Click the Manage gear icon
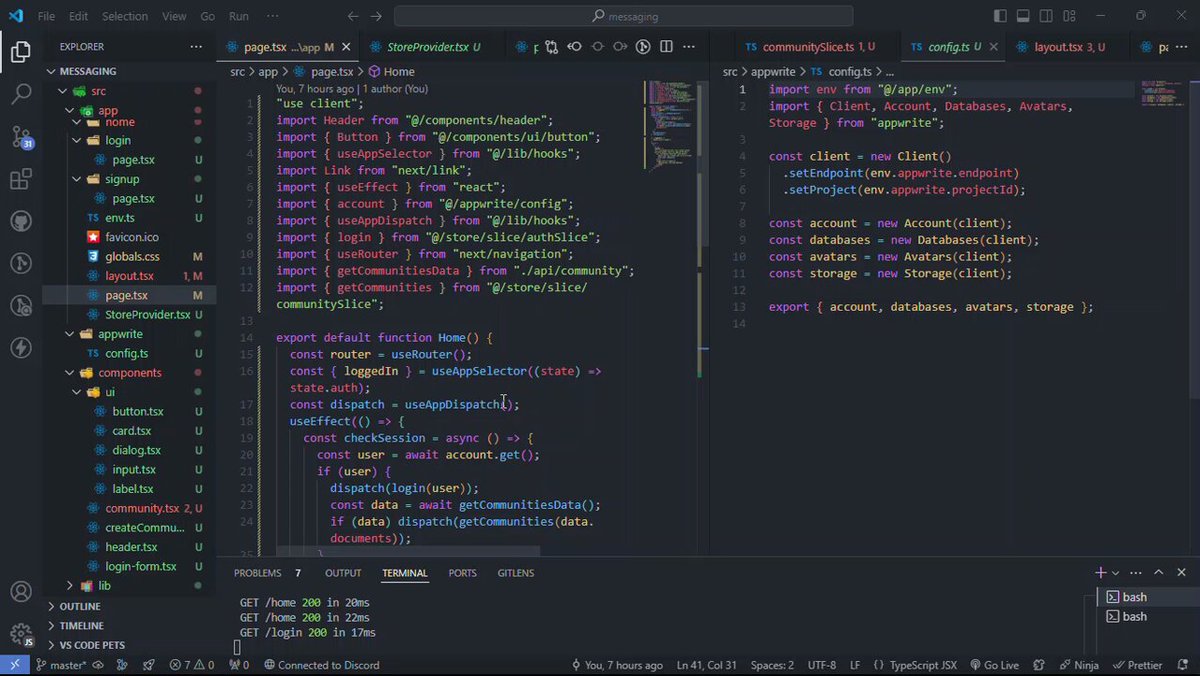Image resolution: width=1200 pixels, height=676 pixels. click(x=21, y=634)
